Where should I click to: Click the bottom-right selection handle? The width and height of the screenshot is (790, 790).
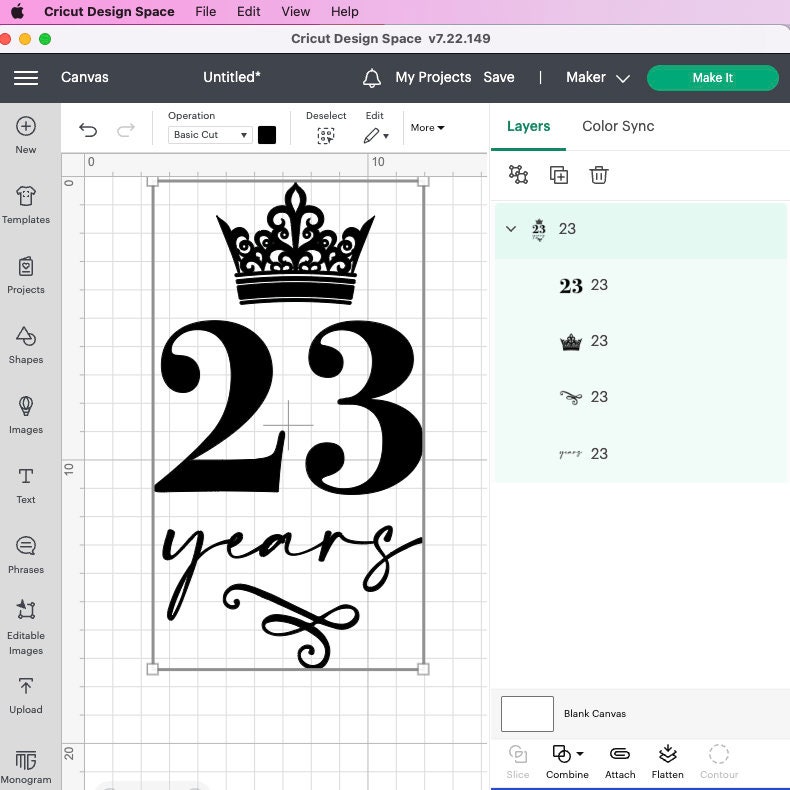coord(423,669)
